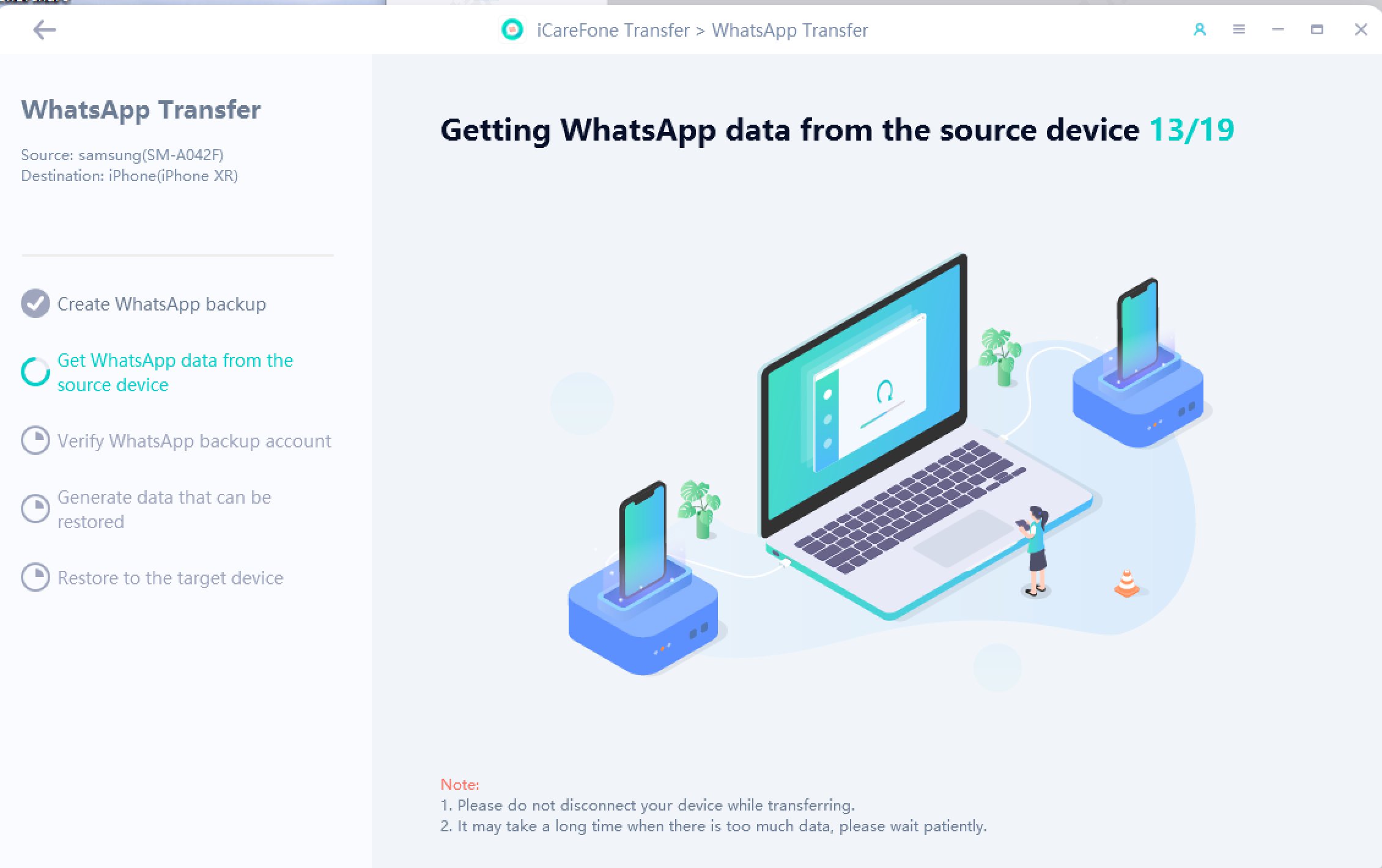Click the Restore to the target device button
The image size is (1382, 868).
coord(170,578)
